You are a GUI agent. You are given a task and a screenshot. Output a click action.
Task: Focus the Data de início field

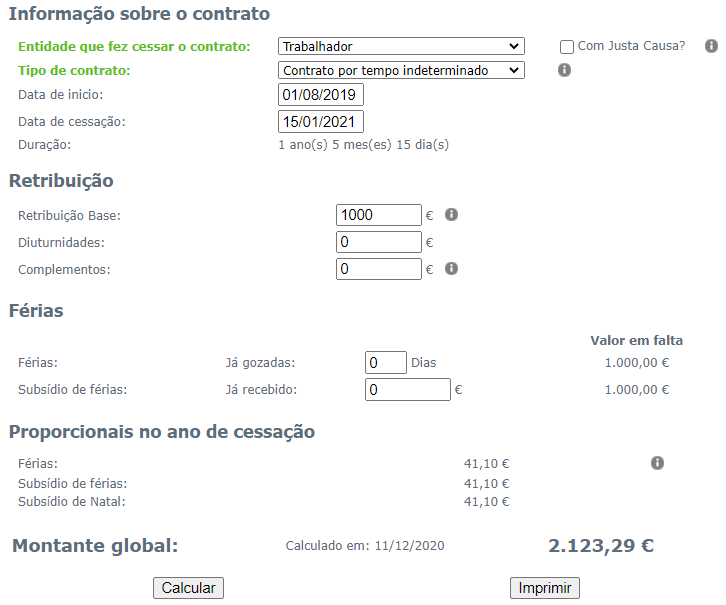(x=321, y=95)
